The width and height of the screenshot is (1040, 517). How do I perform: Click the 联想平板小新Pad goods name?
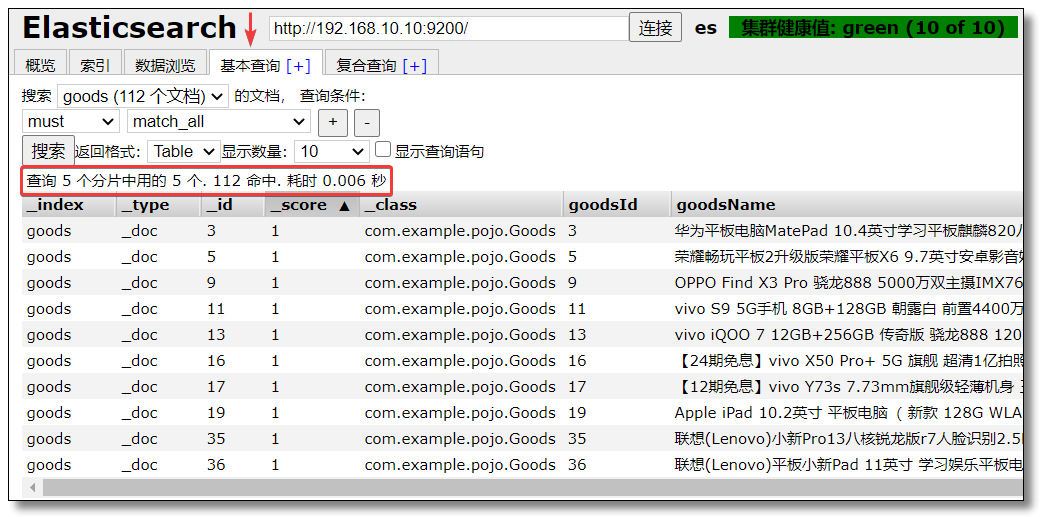[848, 465]
